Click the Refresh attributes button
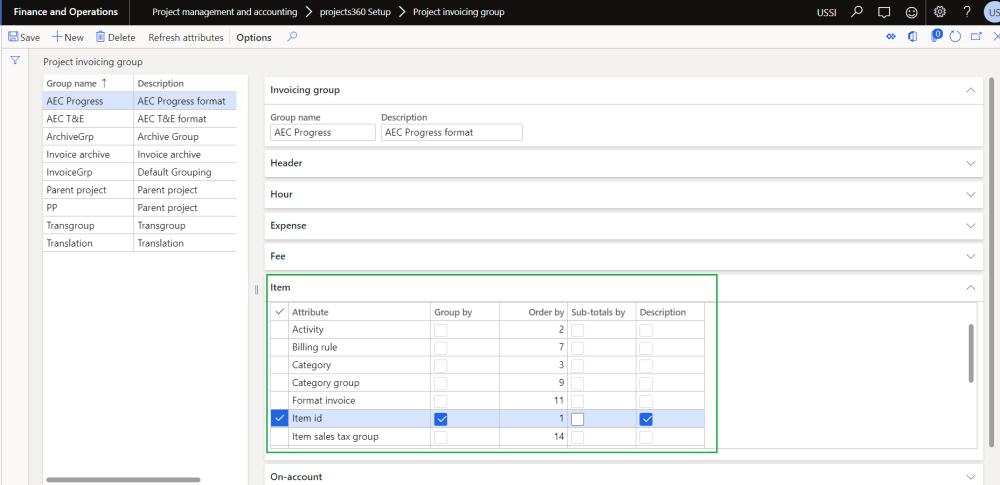The height and width of the screenshot is (485, 1000). point(186,37)
